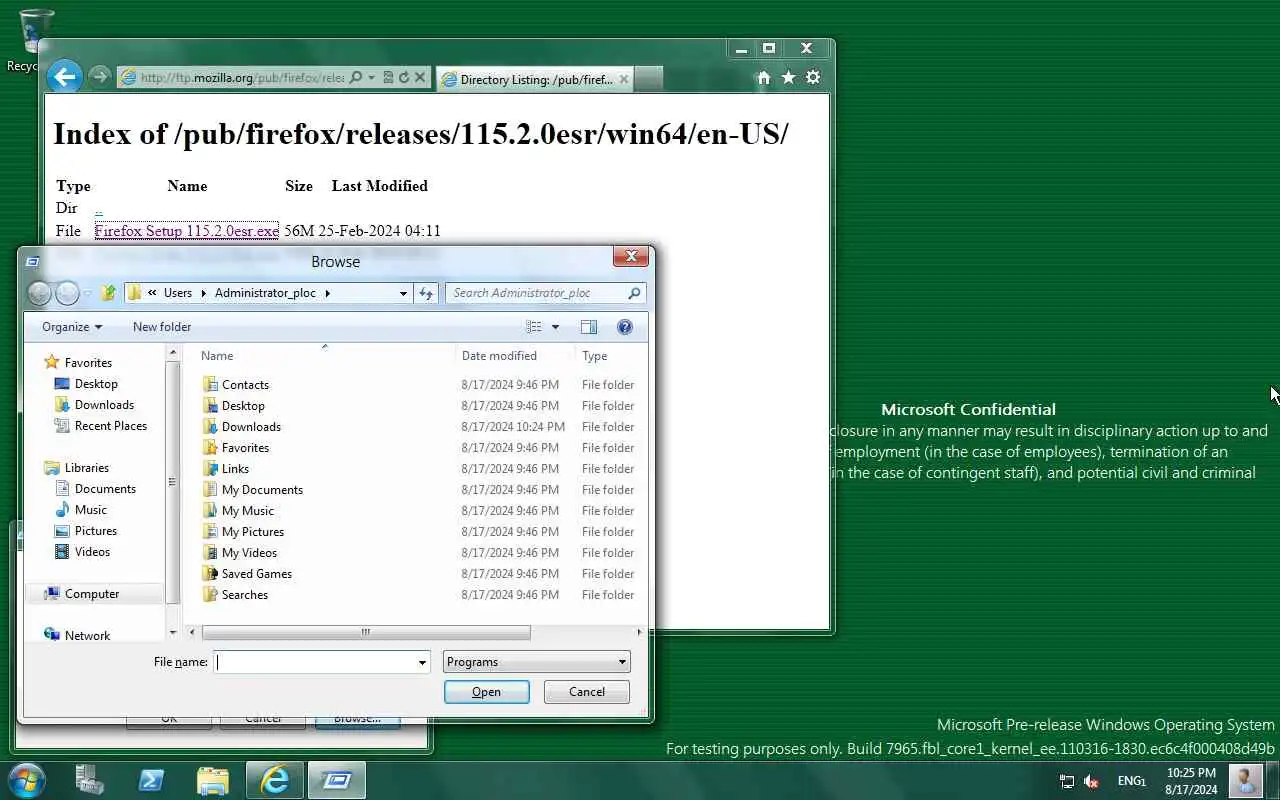
Task: Click the arrow after Administrator_ploc in the path
Action: pyautogui.click(x=327, y=293)
